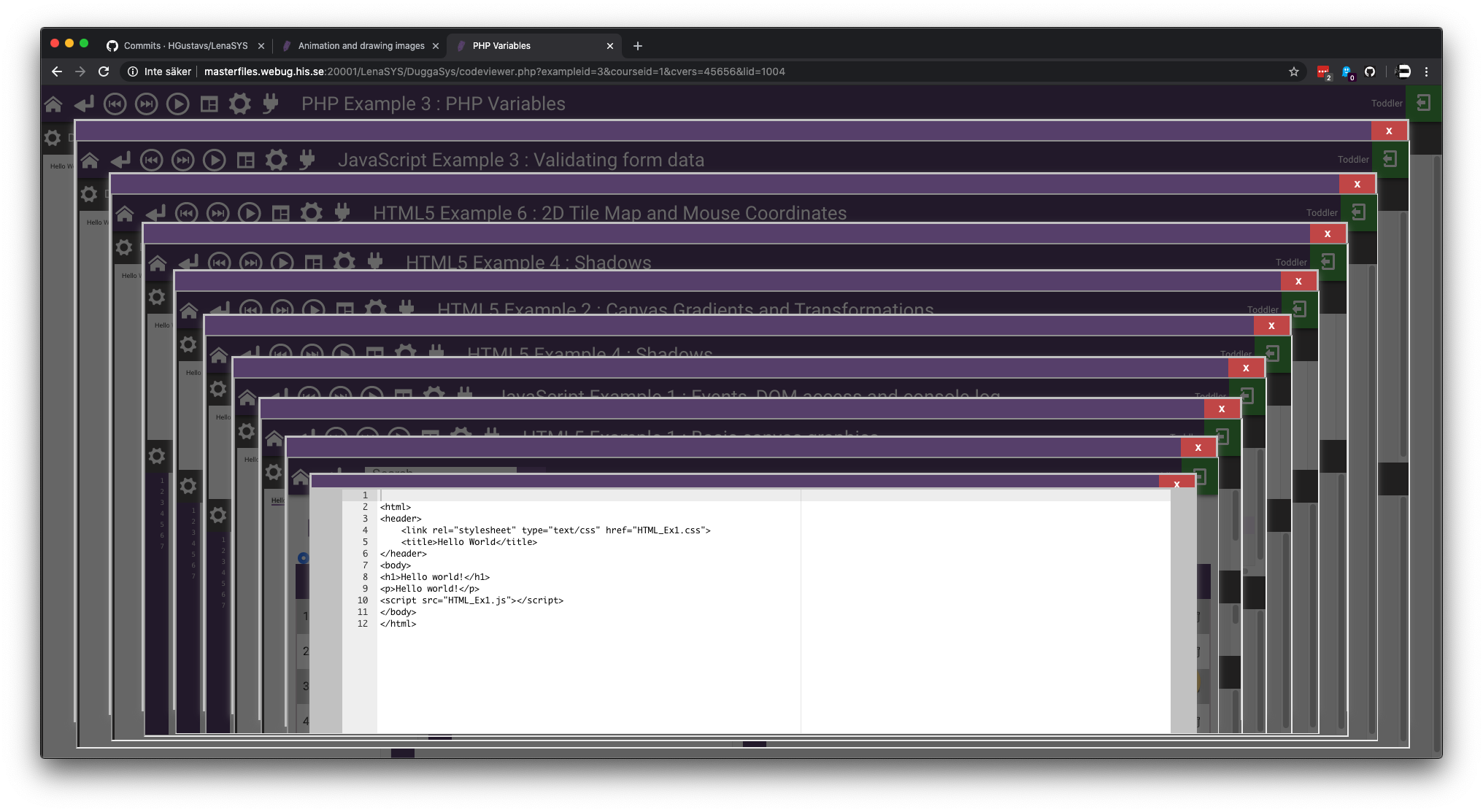The height and width of the screenshot is (812, 1483).
Task: Click plug icon in PHP Example 3 toolbar
Action: [271, 104]
